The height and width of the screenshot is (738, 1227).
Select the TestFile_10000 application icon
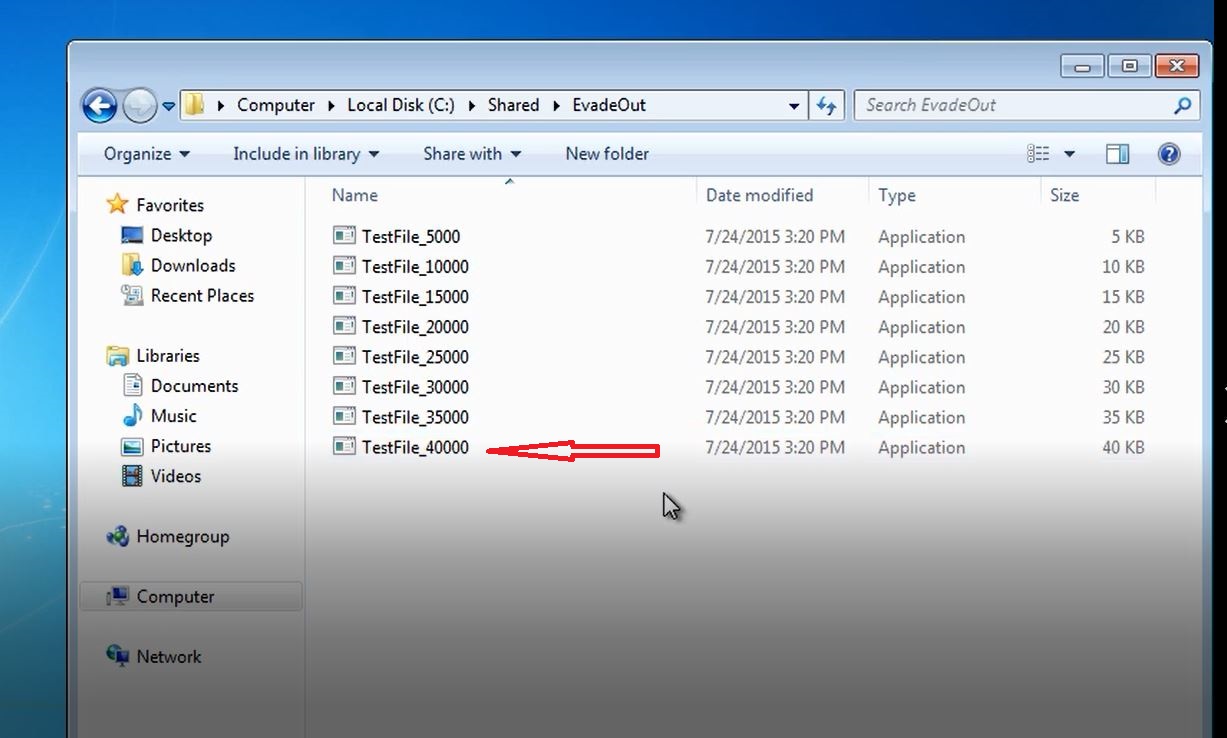pos(344,267)
